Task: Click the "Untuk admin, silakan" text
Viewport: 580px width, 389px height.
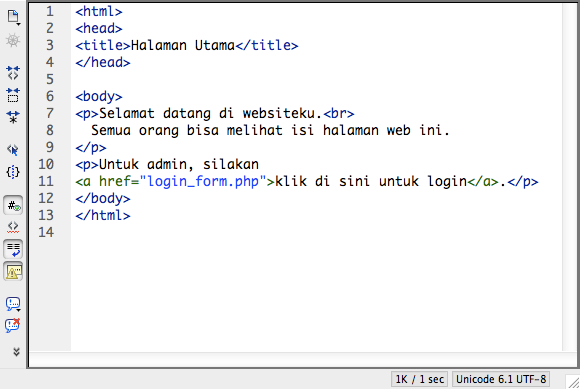Action: [x=179, y=165]
